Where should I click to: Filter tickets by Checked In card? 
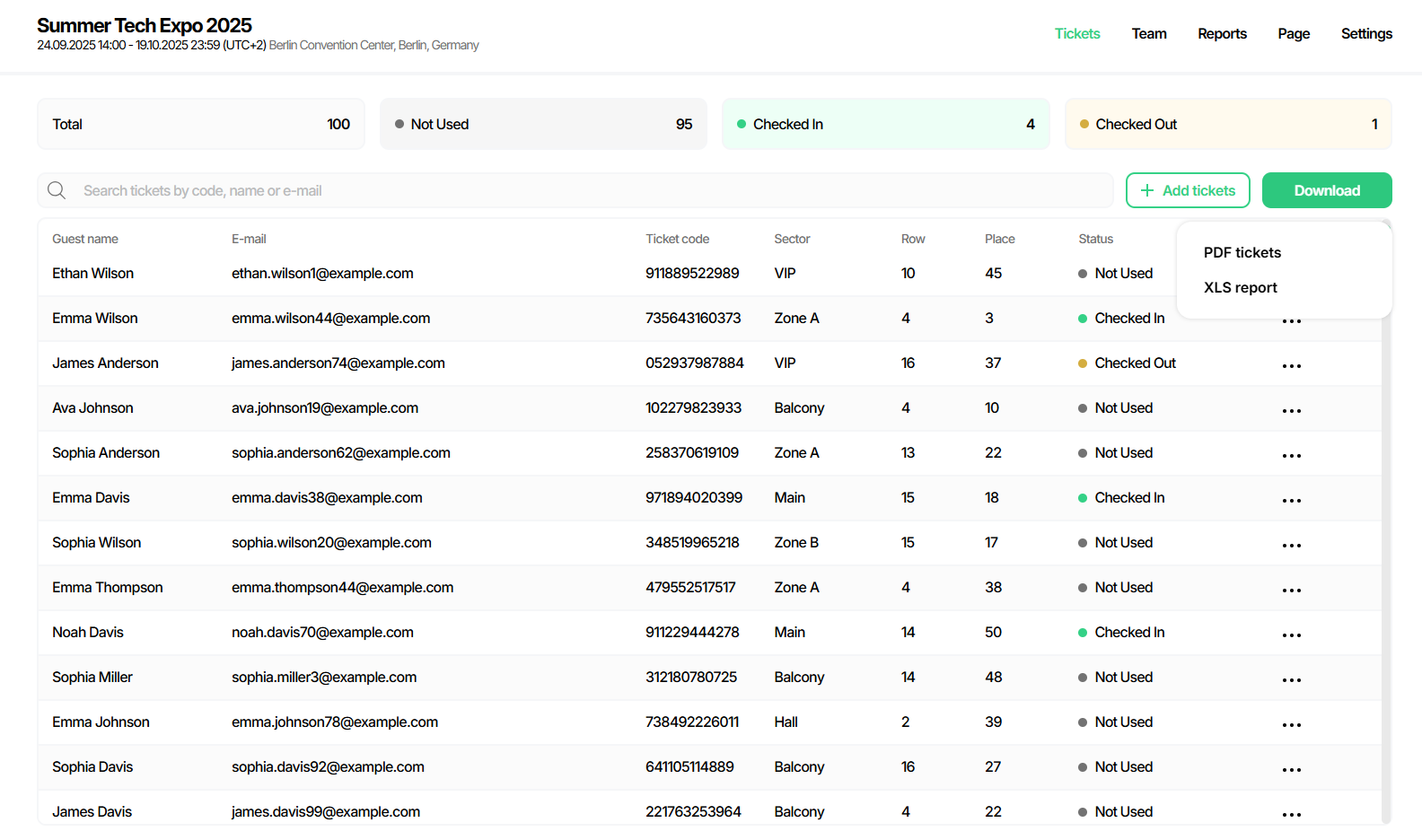point(885,124)
